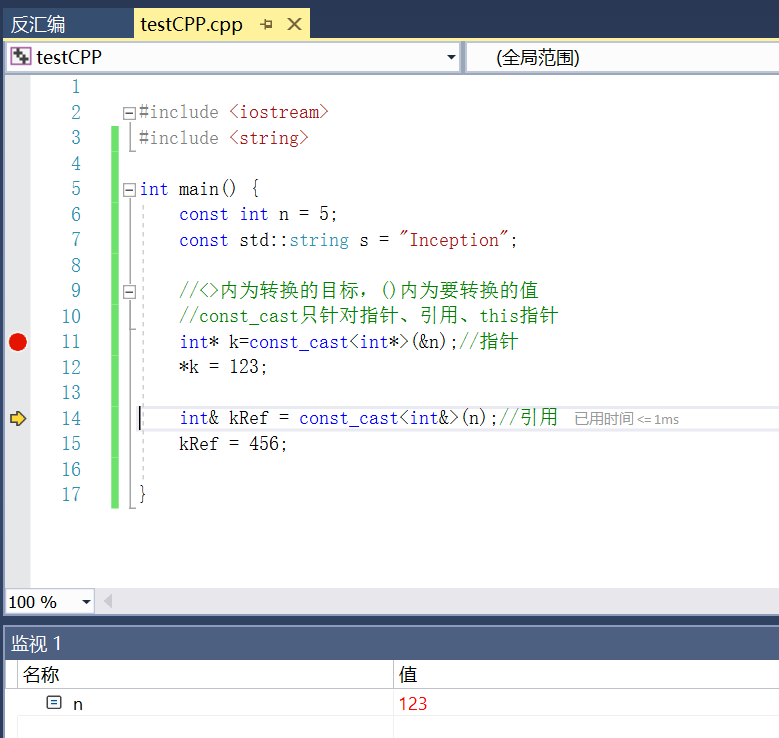779x738 pixels.
Task: Close the testCPP.cpp tab
Action: tap(295, 24)
